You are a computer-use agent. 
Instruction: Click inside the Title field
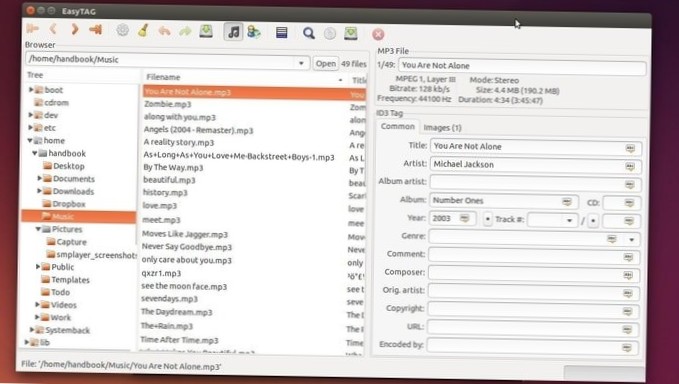coord(536,148)
